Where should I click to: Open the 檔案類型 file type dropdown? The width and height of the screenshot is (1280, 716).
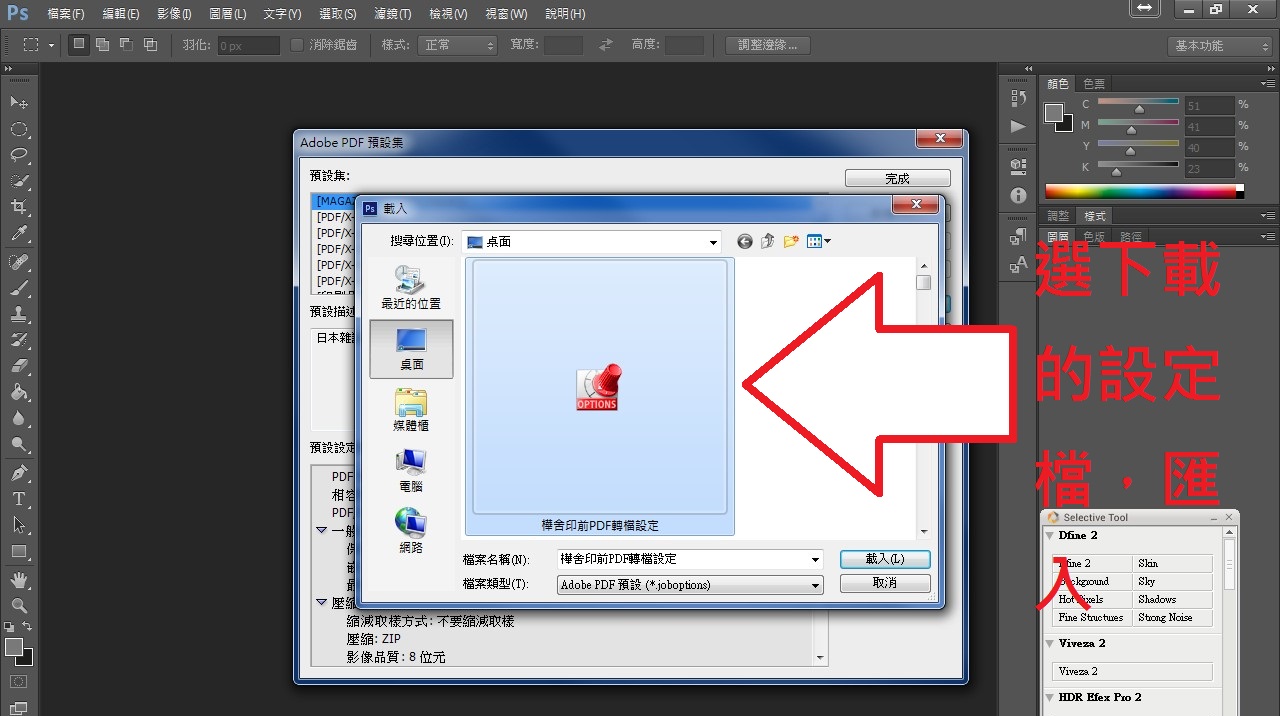[x=816, y=585]
